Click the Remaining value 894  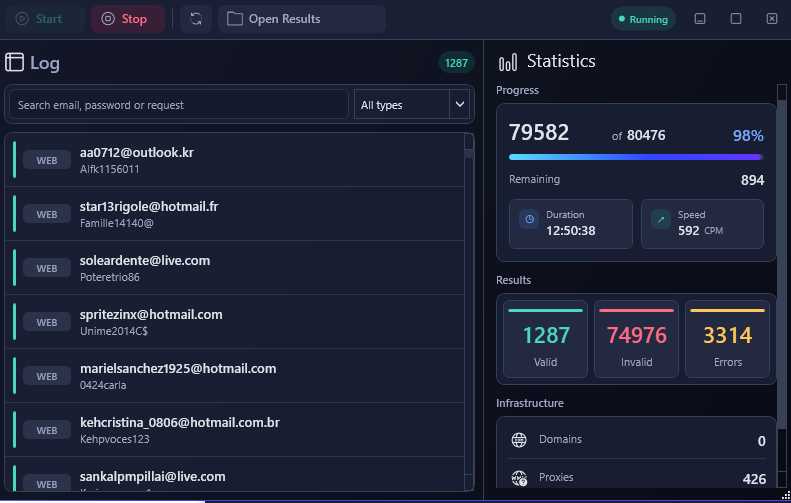(x=752, y=180)
